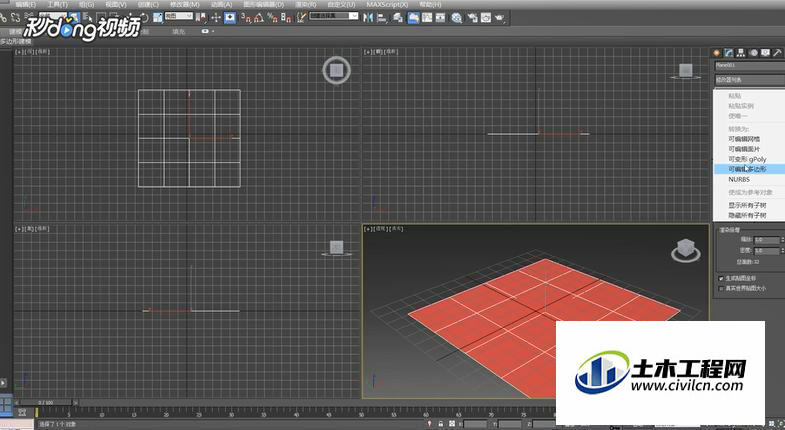
Task: Open the Group (组) menu
Action: click(x=86, y=5)
